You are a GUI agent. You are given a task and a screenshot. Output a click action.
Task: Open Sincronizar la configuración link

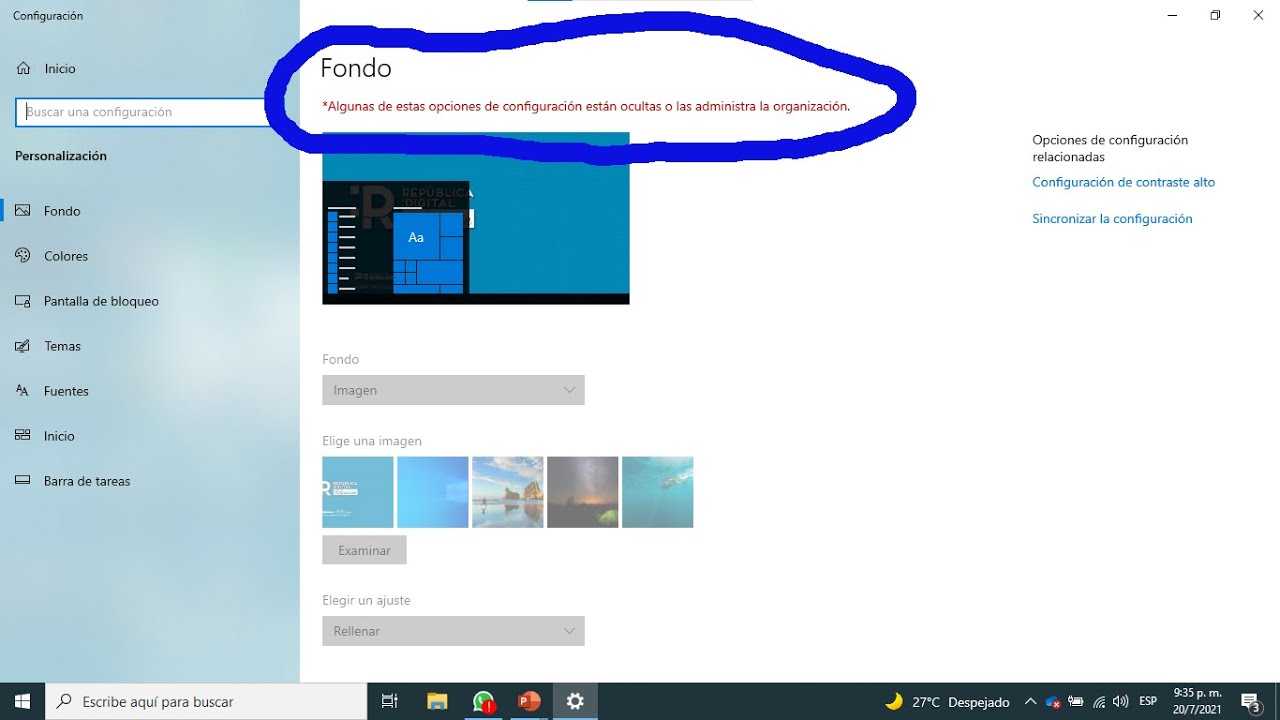[x=1112, y=218]
